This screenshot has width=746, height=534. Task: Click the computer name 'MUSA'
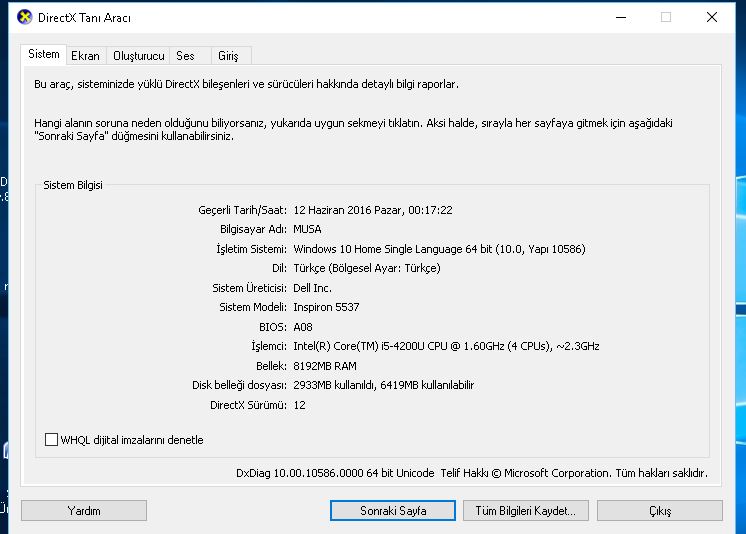307,229
